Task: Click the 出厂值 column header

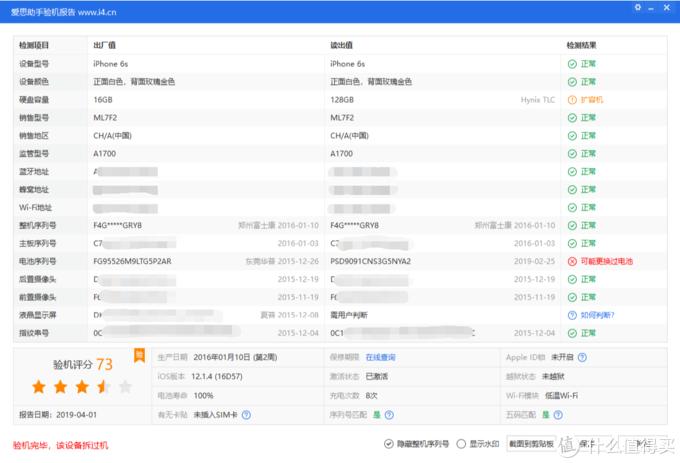Action: pos(105,45)
